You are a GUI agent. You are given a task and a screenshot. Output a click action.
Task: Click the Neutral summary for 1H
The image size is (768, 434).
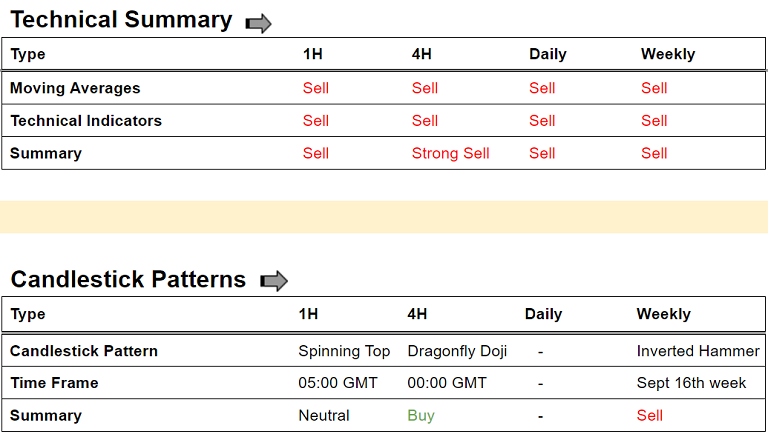[324, 416]
